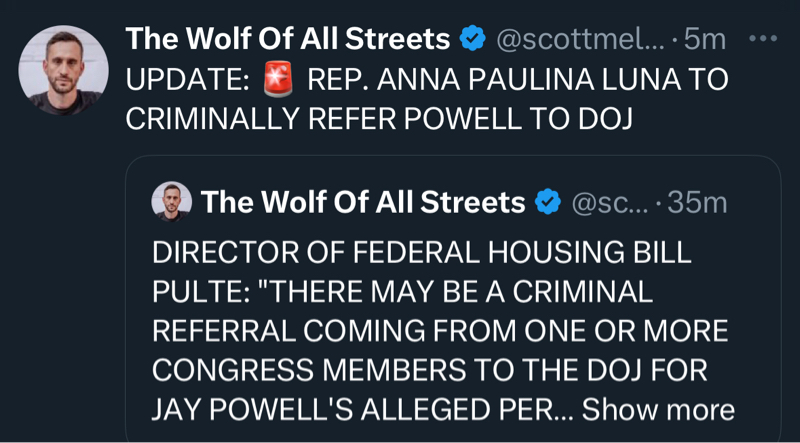Click CRIMINALLY REFER POWELL TO DOJ line
This screenshot has height=443, width=800.
click(x=380, y=118)
